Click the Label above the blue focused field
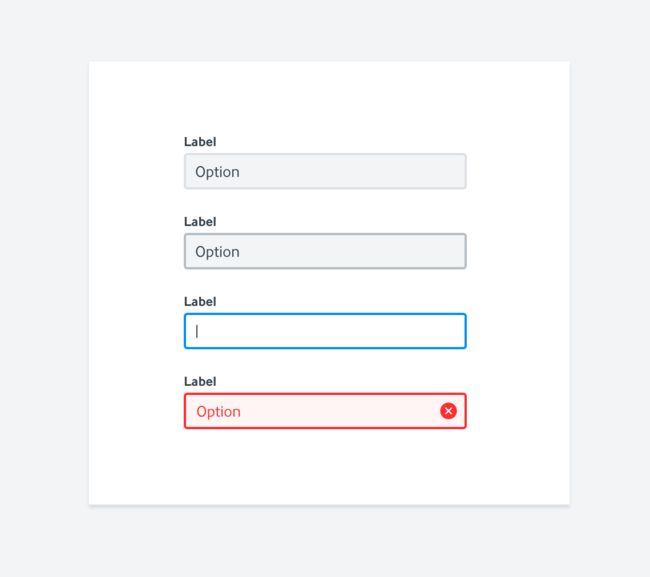Viewport: 650px width, 577px height. click(x=200, y=301)
